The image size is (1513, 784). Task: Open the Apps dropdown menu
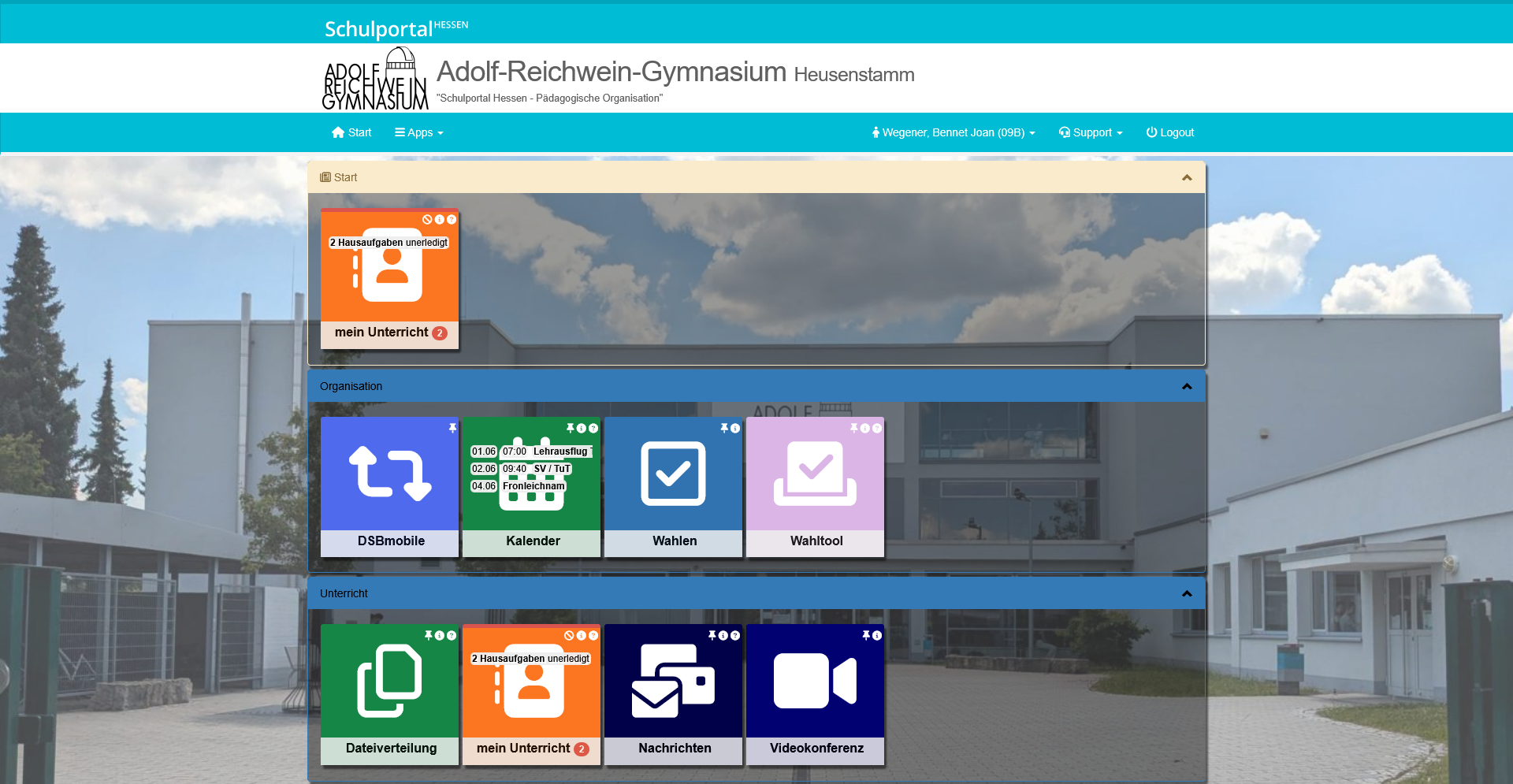point(419,132)
